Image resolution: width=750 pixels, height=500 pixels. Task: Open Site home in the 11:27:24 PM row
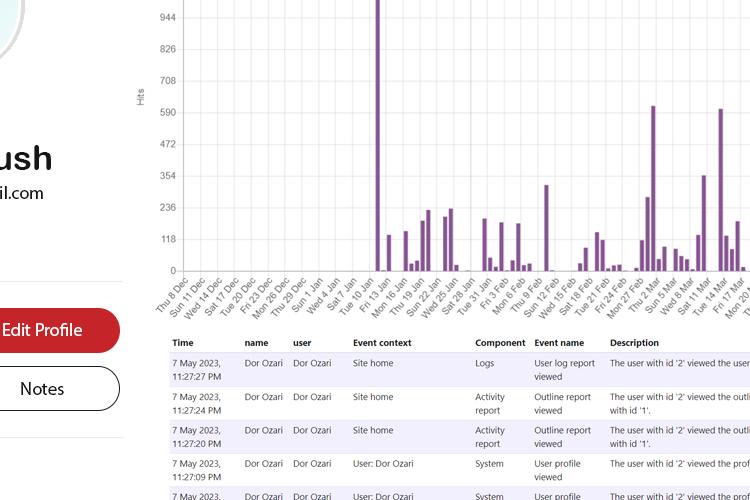click(x=373, y=397)
